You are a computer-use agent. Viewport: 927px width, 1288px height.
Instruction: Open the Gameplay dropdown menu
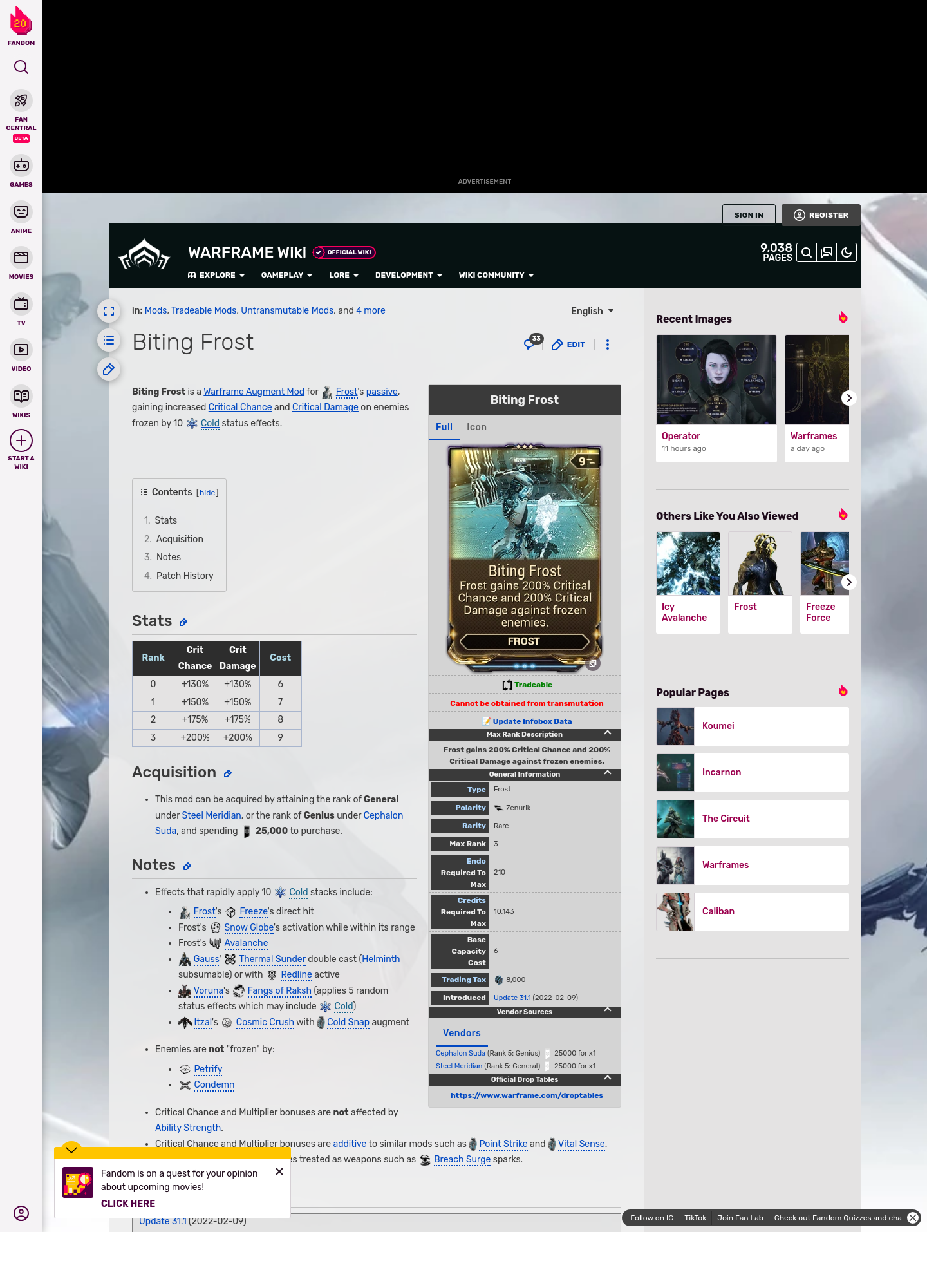point(286,275)
